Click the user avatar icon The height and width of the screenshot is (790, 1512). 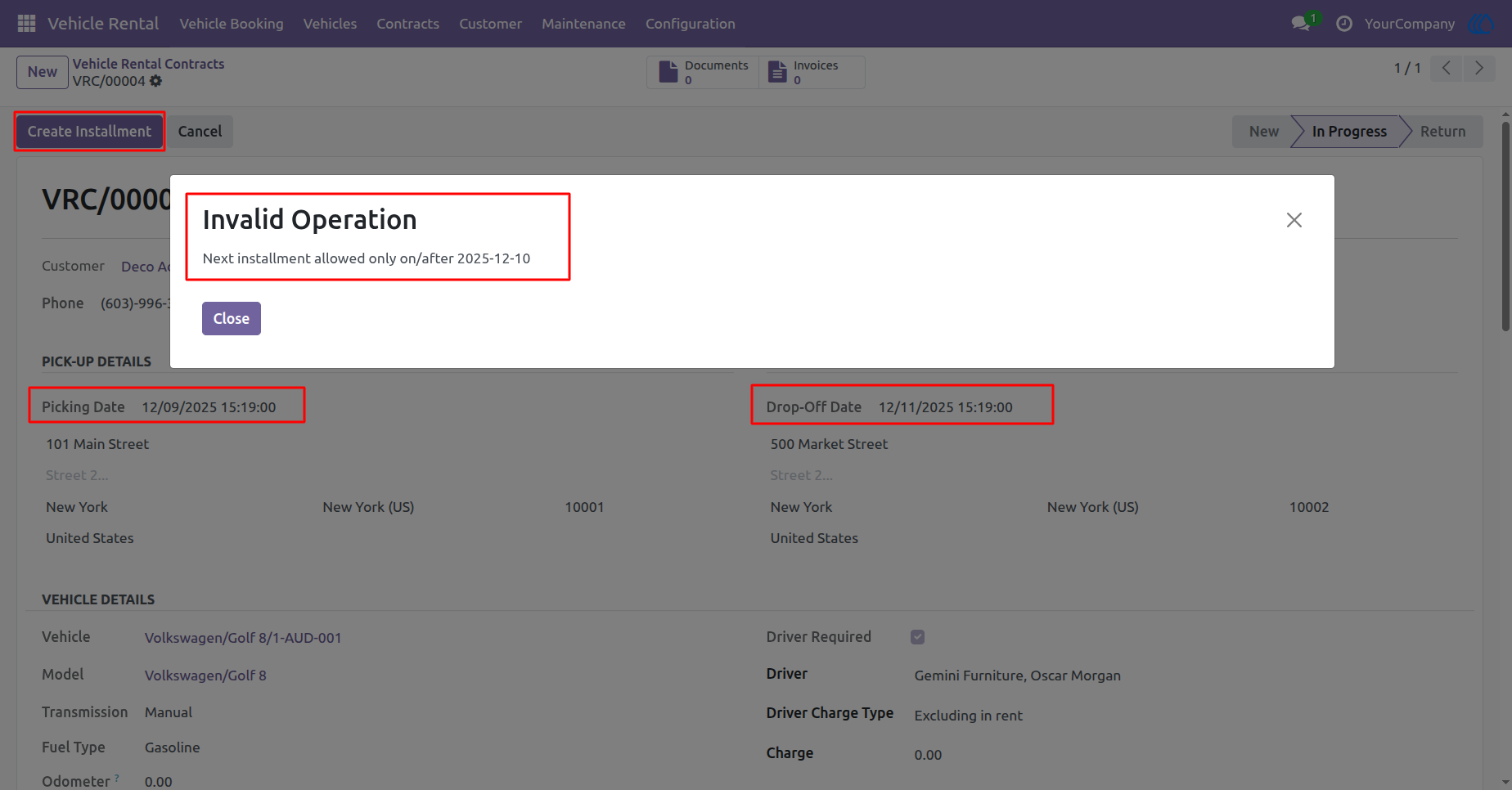point(1482,24)
